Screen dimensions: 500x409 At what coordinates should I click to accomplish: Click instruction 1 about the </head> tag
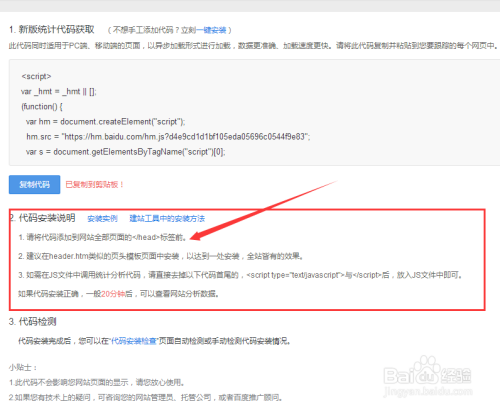[x=103, y=237]
